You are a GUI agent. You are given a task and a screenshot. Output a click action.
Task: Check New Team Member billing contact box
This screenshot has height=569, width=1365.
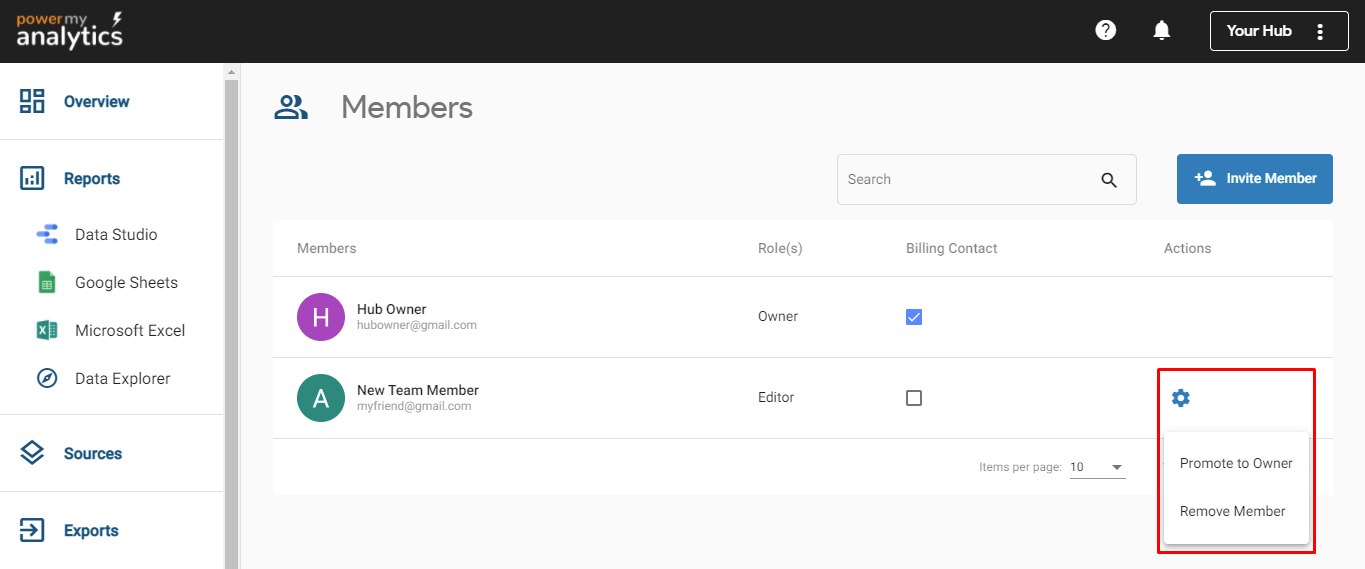[914, 398]
